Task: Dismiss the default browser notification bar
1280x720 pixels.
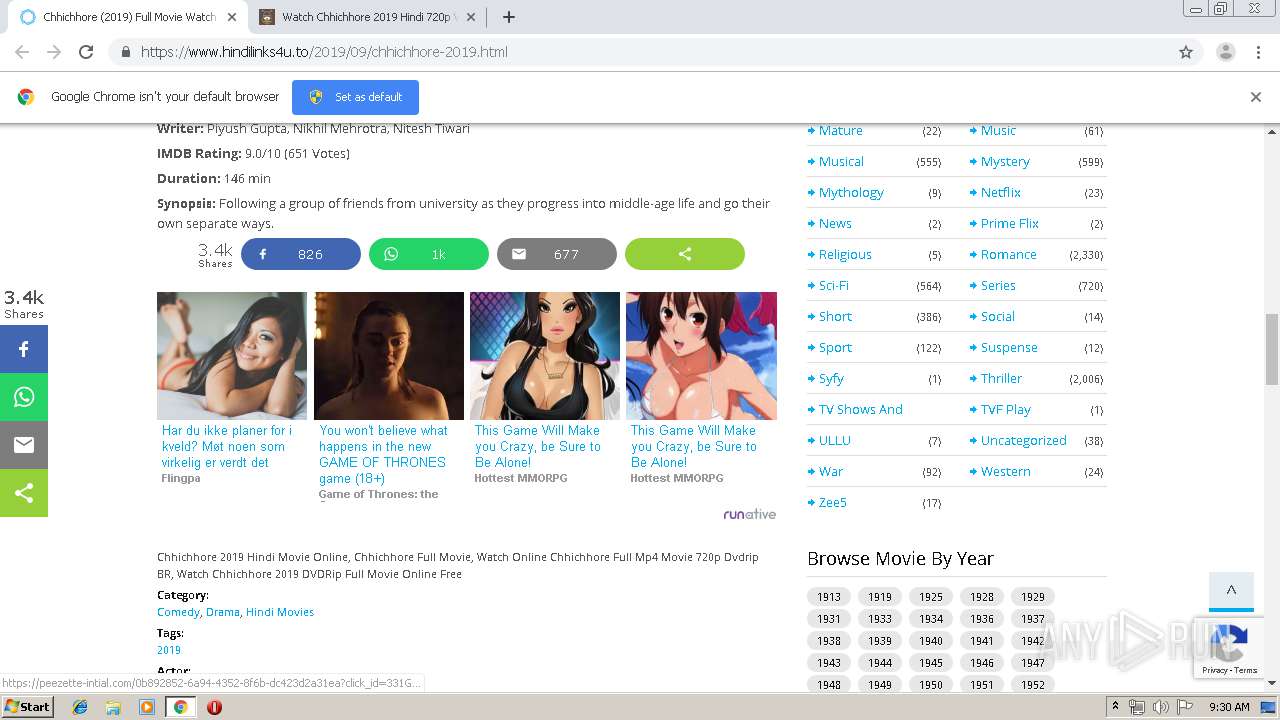Action: tap(1255, 97)
